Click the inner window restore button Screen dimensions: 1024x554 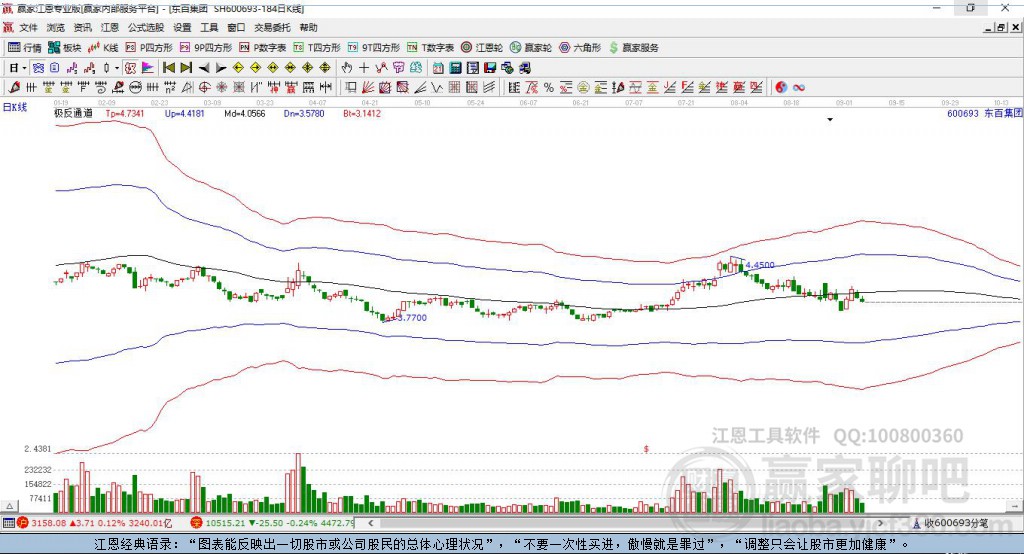1001,27
